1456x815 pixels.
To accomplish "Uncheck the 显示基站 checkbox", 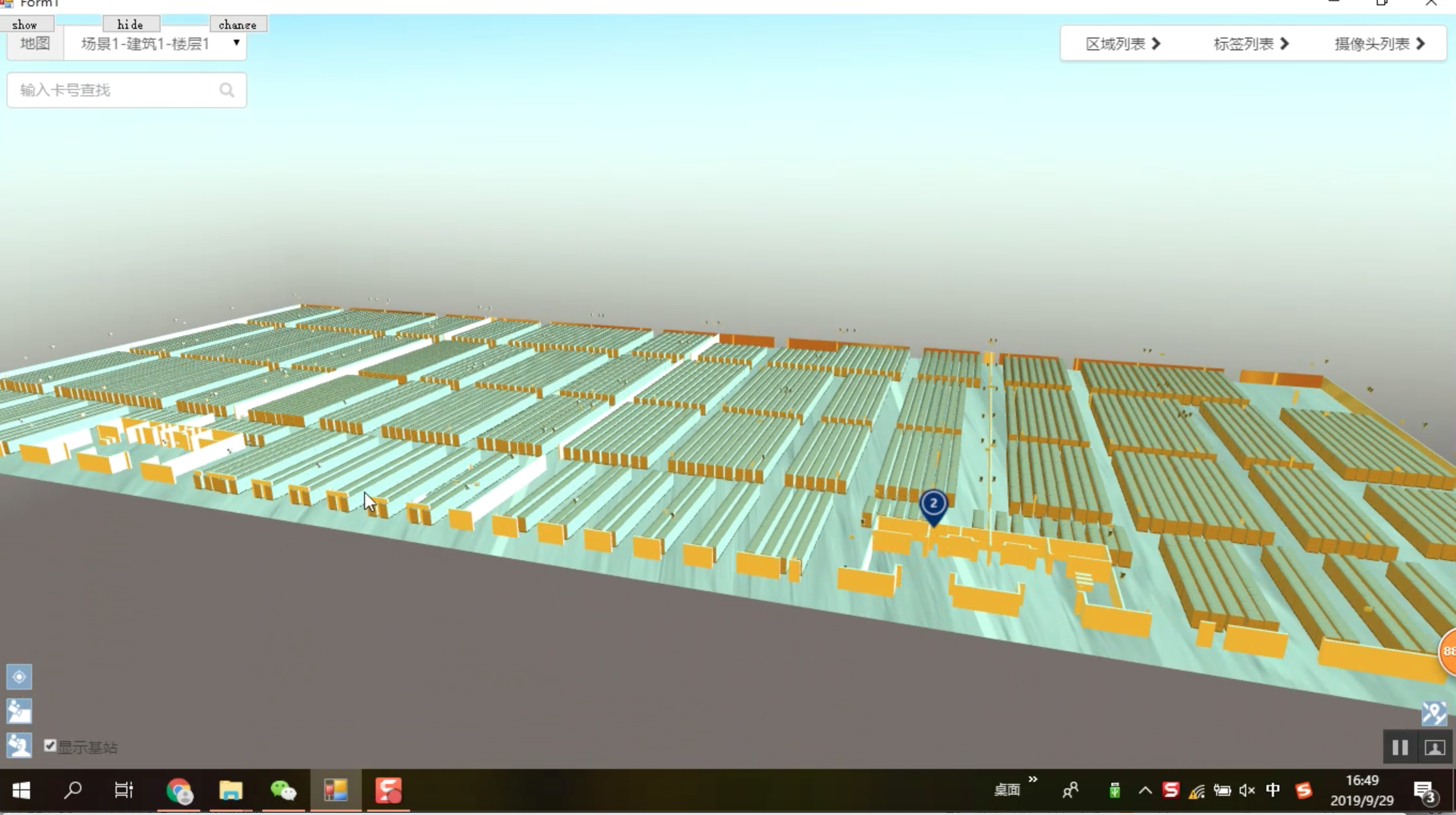I will [50, 745].
